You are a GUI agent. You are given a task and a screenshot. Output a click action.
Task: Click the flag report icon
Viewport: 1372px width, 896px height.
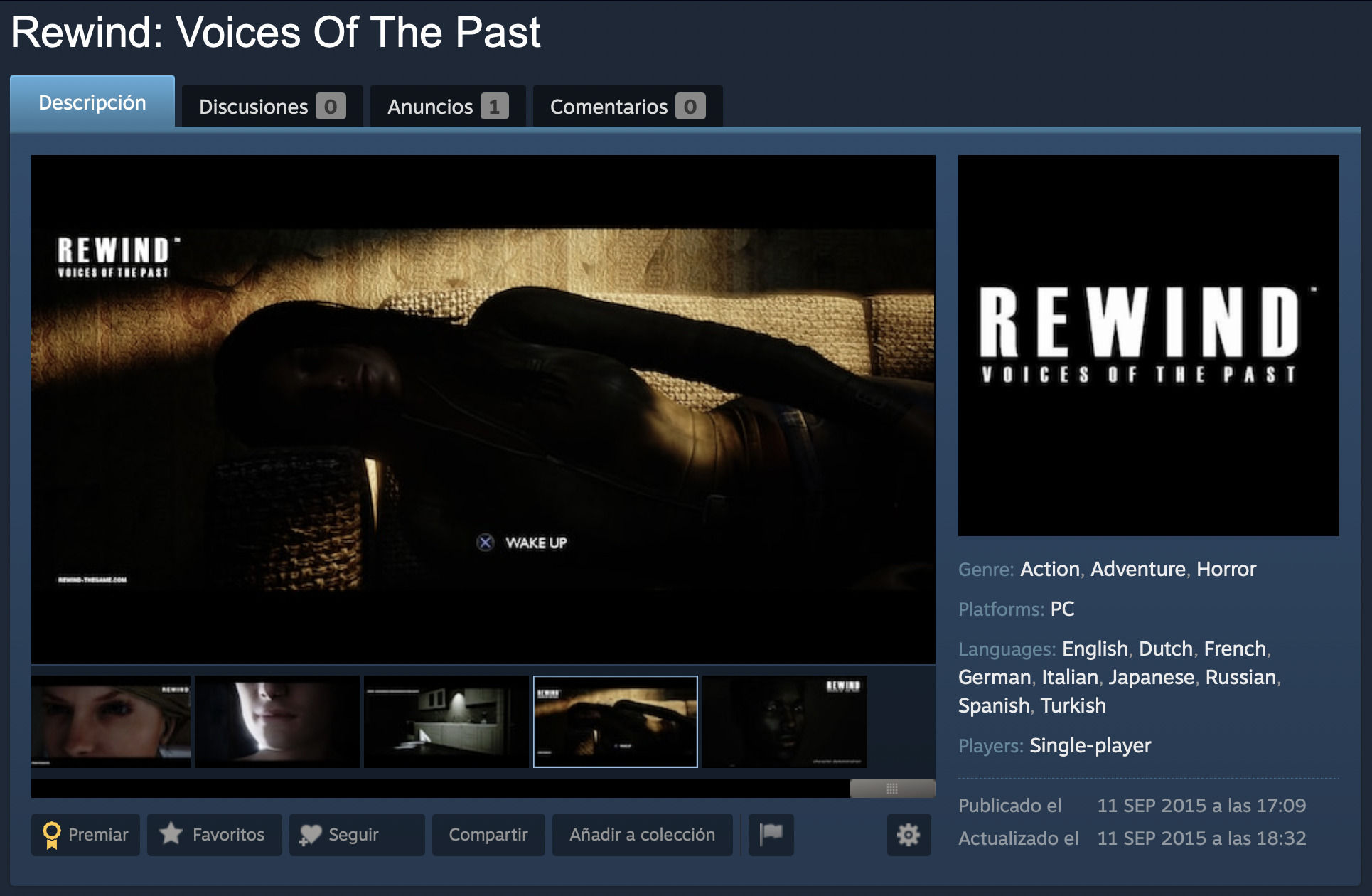coord(771,834)
